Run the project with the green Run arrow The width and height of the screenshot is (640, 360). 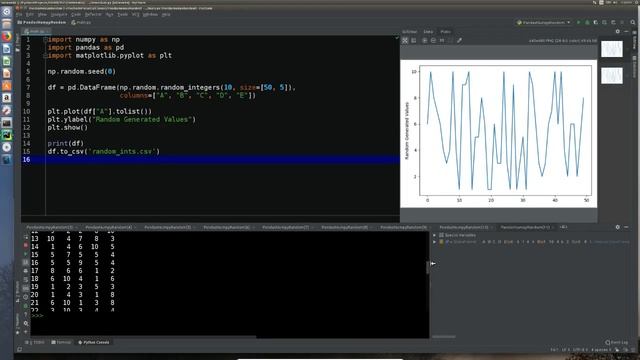tap(578, 22)
